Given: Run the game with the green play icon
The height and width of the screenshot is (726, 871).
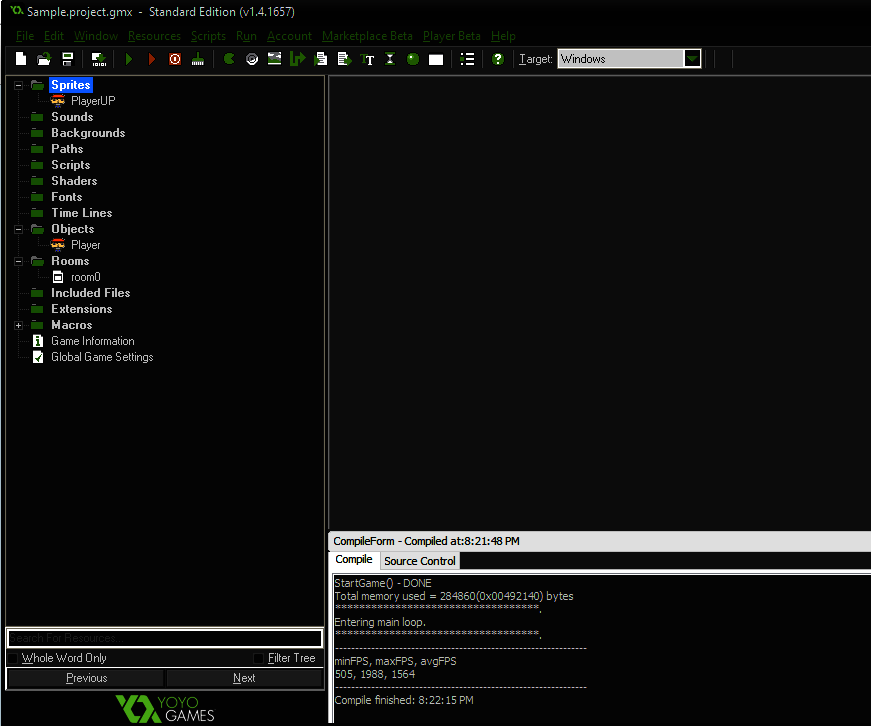Looking at the screenshot, I should [x=128, y=58].
